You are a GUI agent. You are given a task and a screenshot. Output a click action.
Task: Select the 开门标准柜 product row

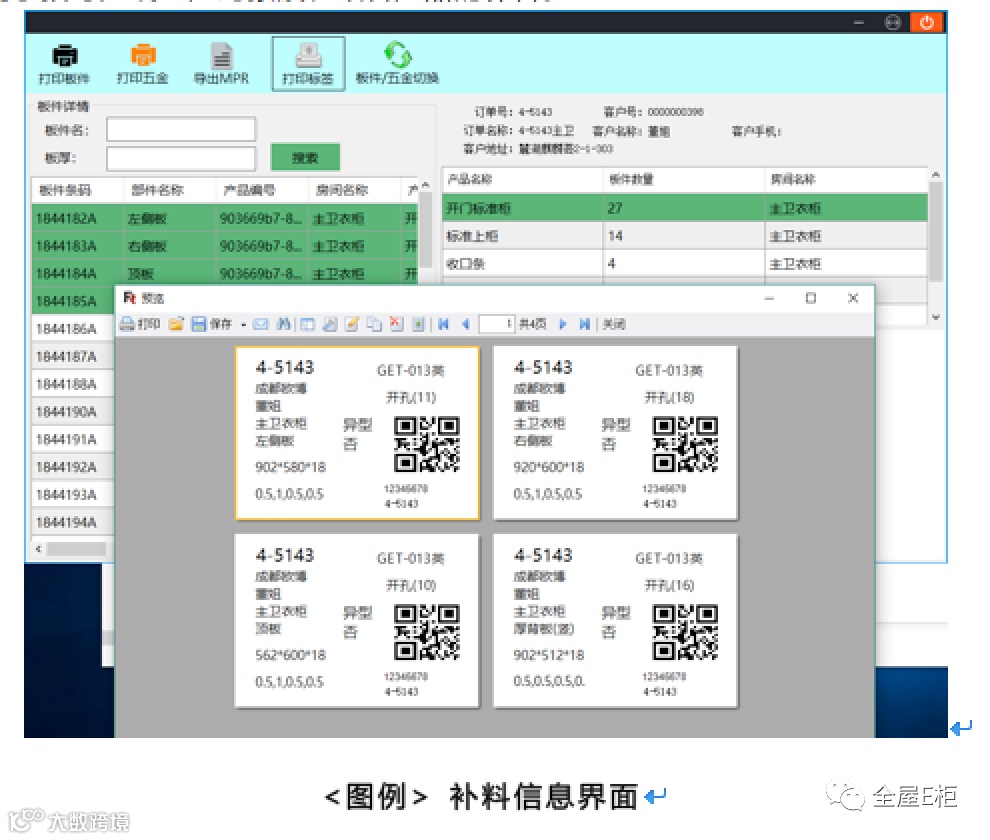685,208
